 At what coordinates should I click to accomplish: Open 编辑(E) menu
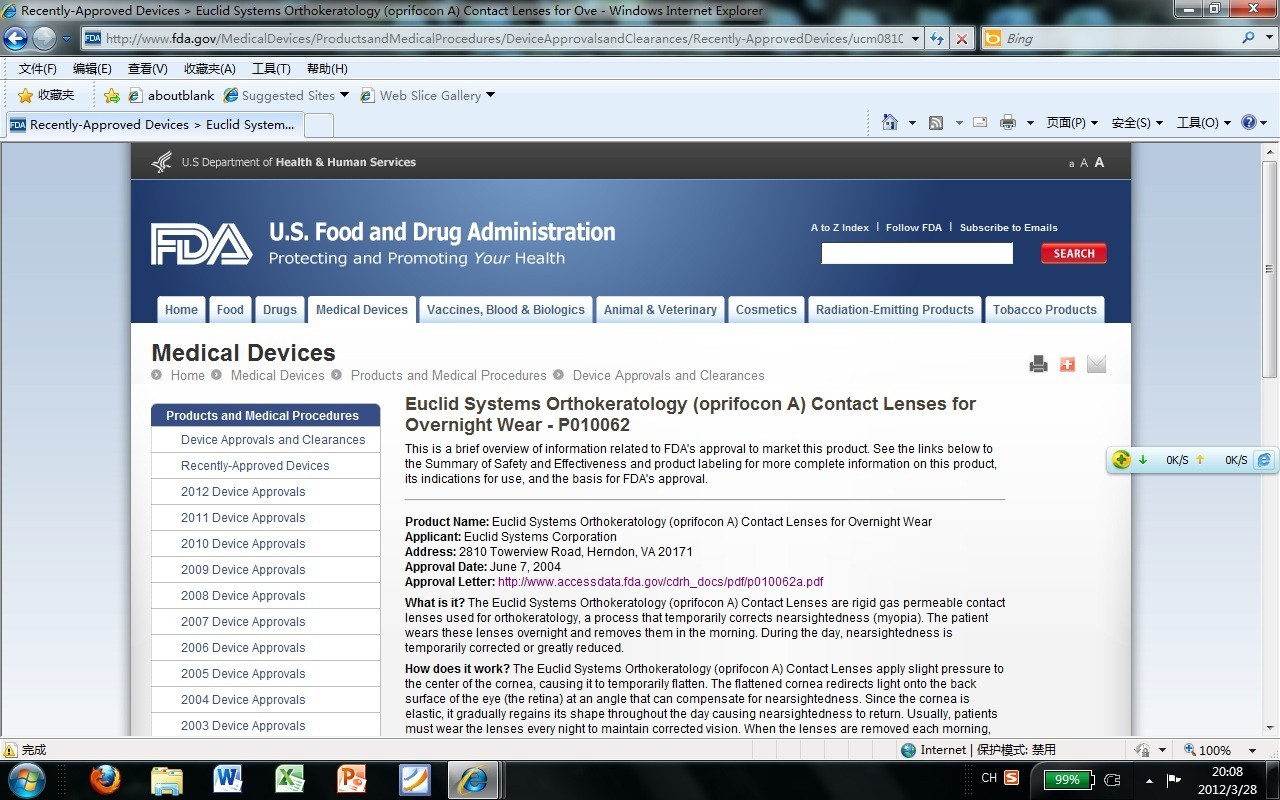[x=92, y=69]
